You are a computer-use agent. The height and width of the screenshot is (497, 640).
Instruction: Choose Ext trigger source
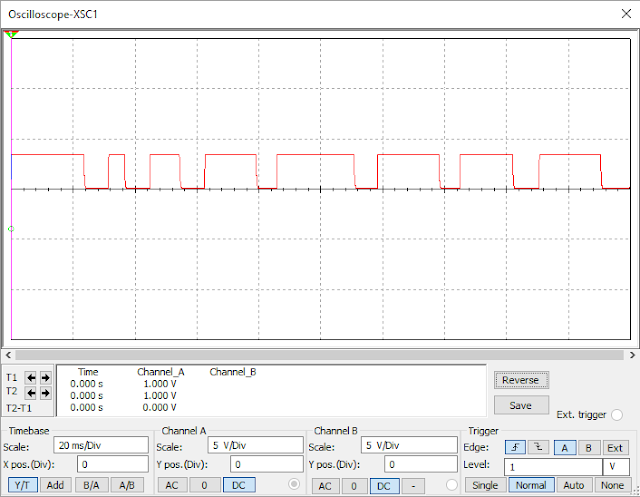(x=615, y=448)
